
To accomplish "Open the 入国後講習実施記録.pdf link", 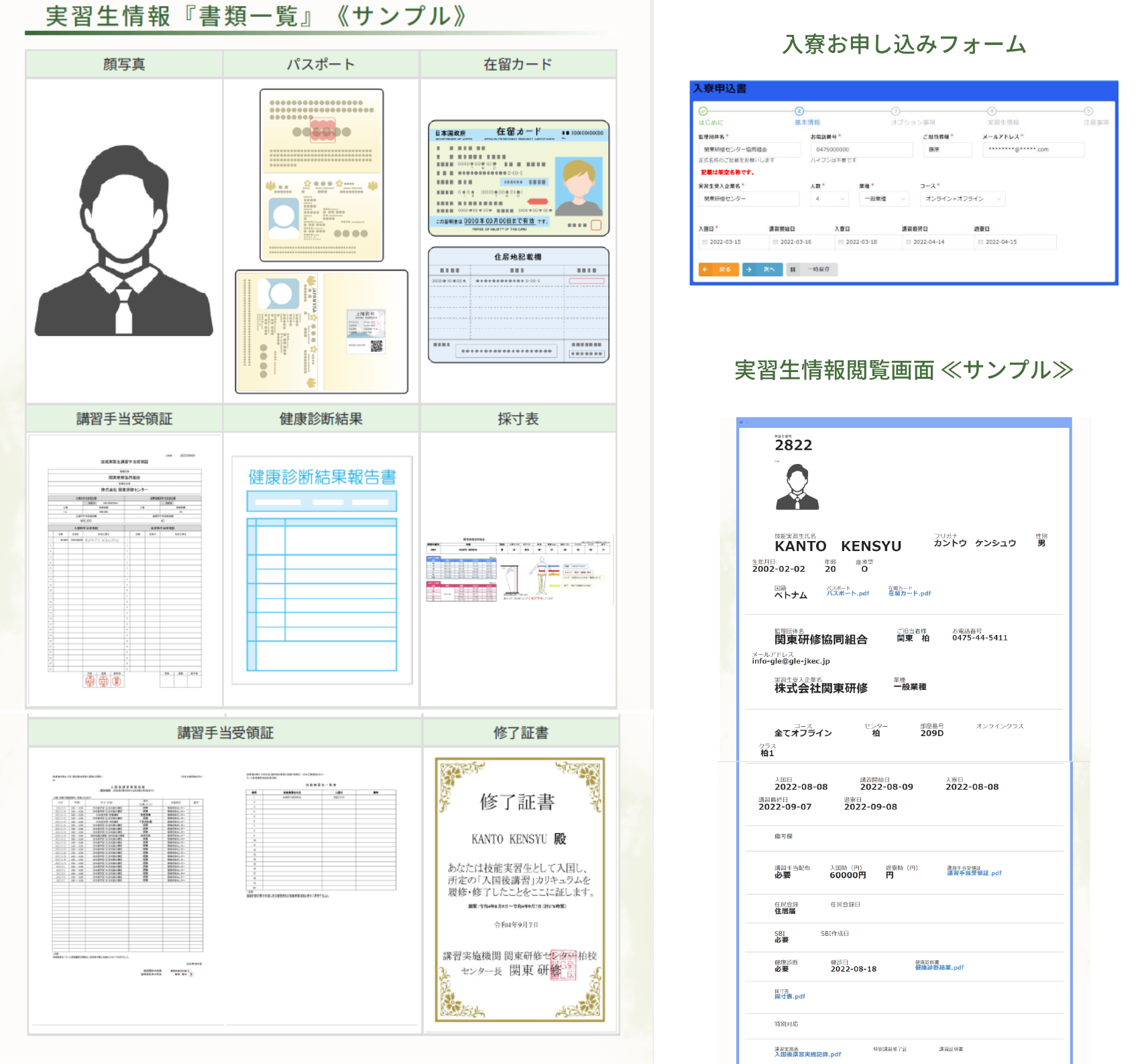I will click(x=807, y=1055).
